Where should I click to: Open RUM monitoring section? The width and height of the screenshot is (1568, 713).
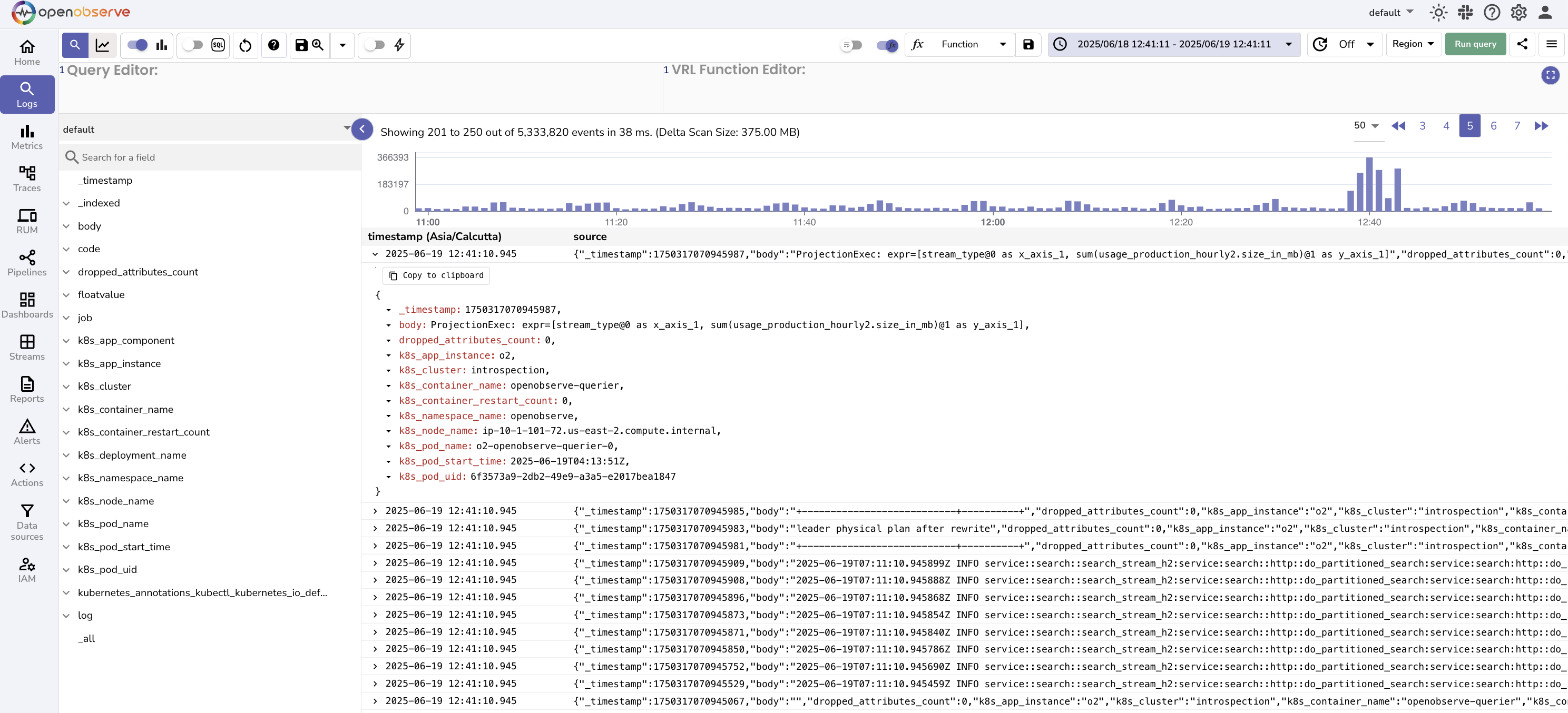(x=27, y=221)
